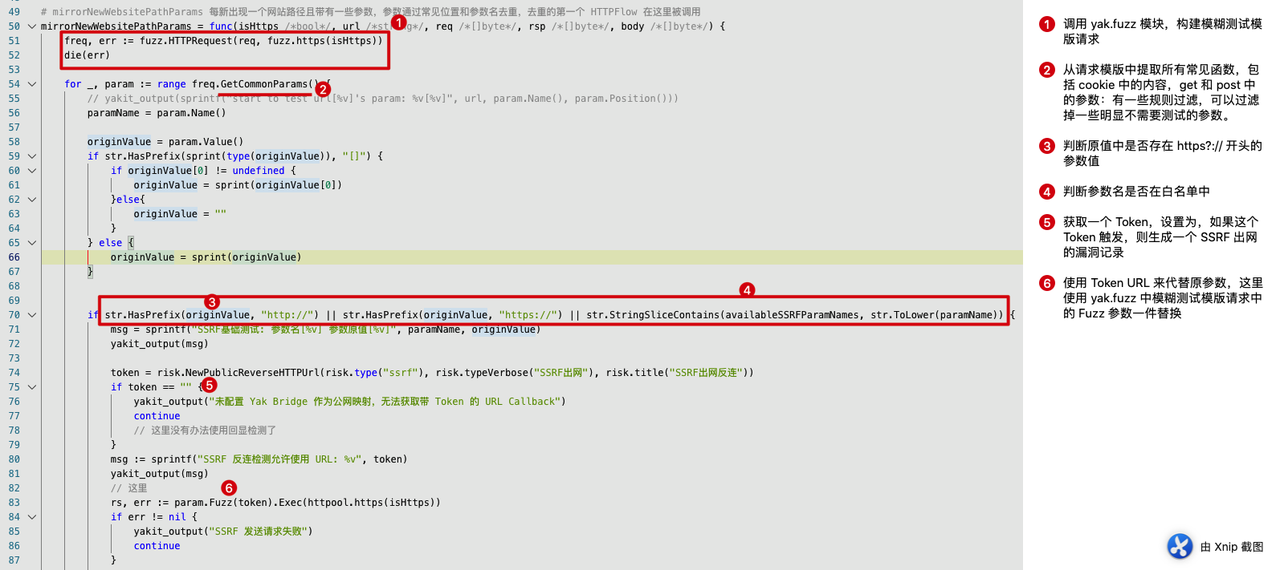Click legend bullet 6 in the right panel
Image resolution: width=1280 pixels, height=570 pixels.
click(1047, 283)
